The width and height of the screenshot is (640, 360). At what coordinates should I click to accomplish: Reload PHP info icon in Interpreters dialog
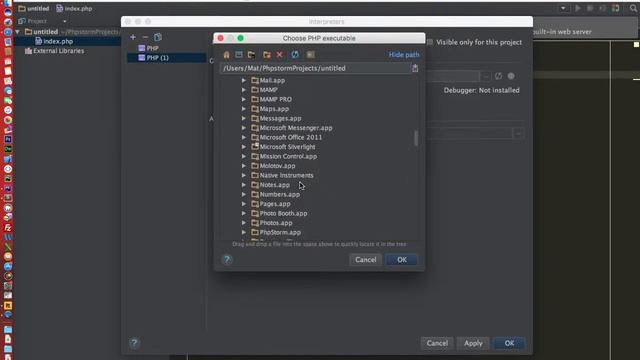coord(498,76)
